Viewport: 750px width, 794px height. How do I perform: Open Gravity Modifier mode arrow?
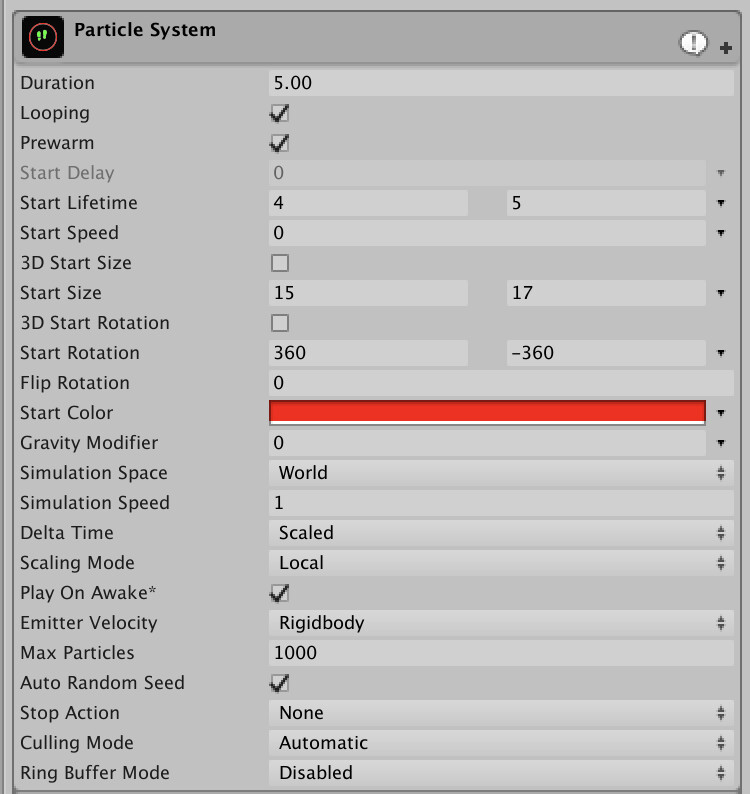tap(721, 443)
